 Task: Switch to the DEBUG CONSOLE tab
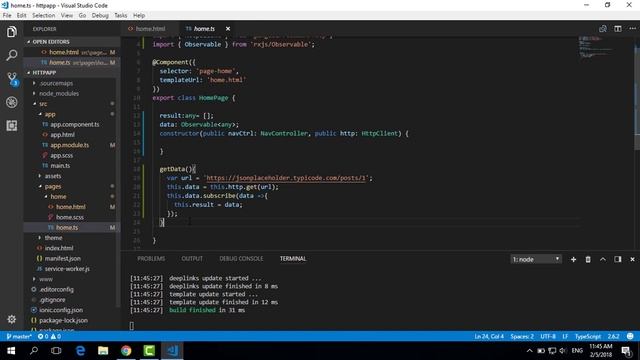(x=241, y=259)
